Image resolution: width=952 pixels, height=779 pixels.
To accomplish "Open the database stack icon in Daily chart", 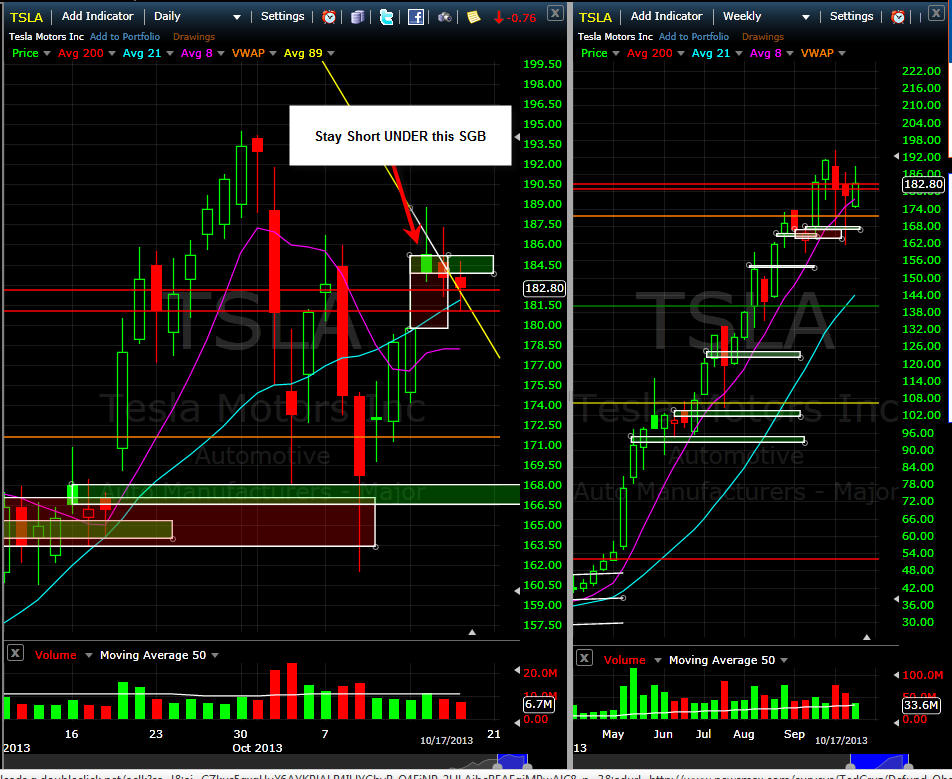I will 358,17.
